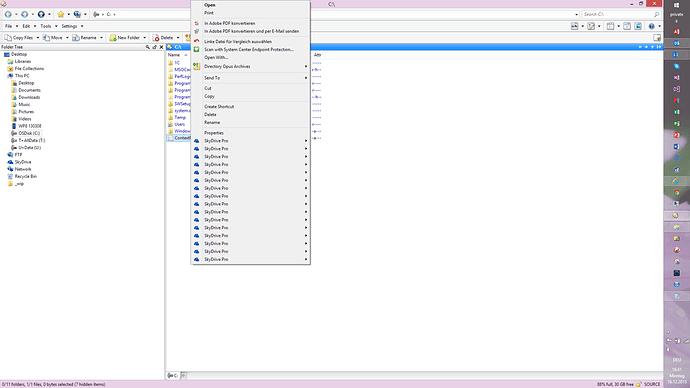
Task: Create a New Folder from the toolbar
Action: coord(125,38)
